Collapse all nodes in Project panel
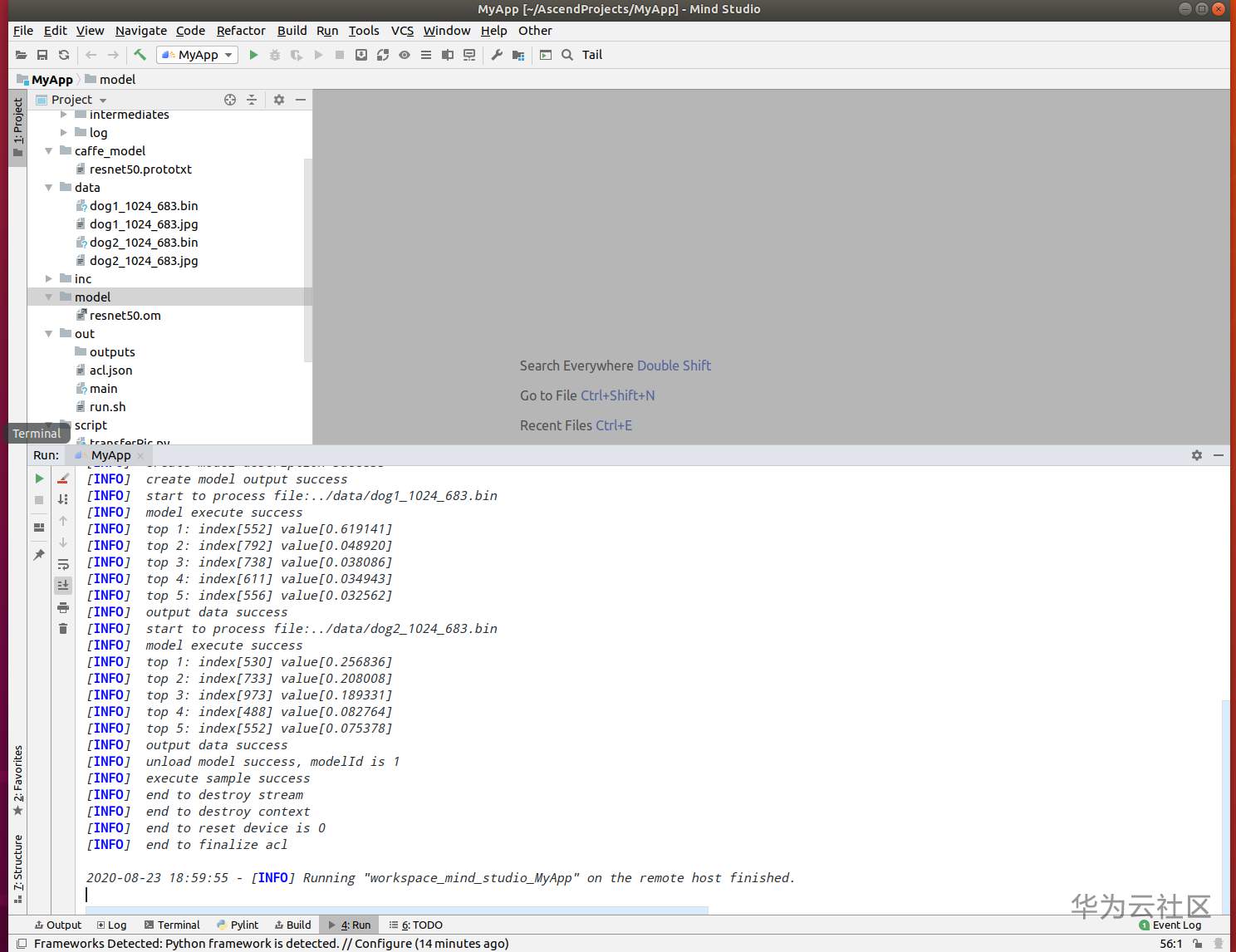Viewport: 1236px width, 952px height. pyautogui.click(x=252, y=100)
